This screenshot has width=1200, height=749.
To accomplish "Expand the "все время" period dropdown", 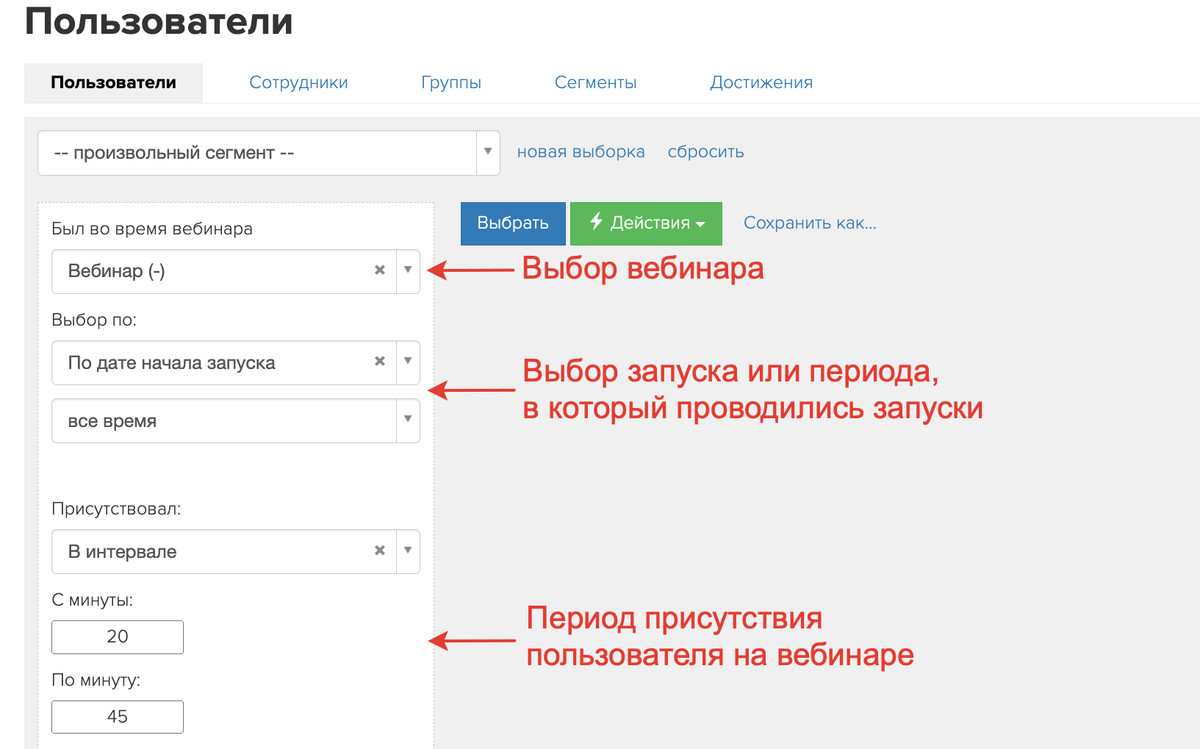I will pyautogui.click(x=408, y=421).
